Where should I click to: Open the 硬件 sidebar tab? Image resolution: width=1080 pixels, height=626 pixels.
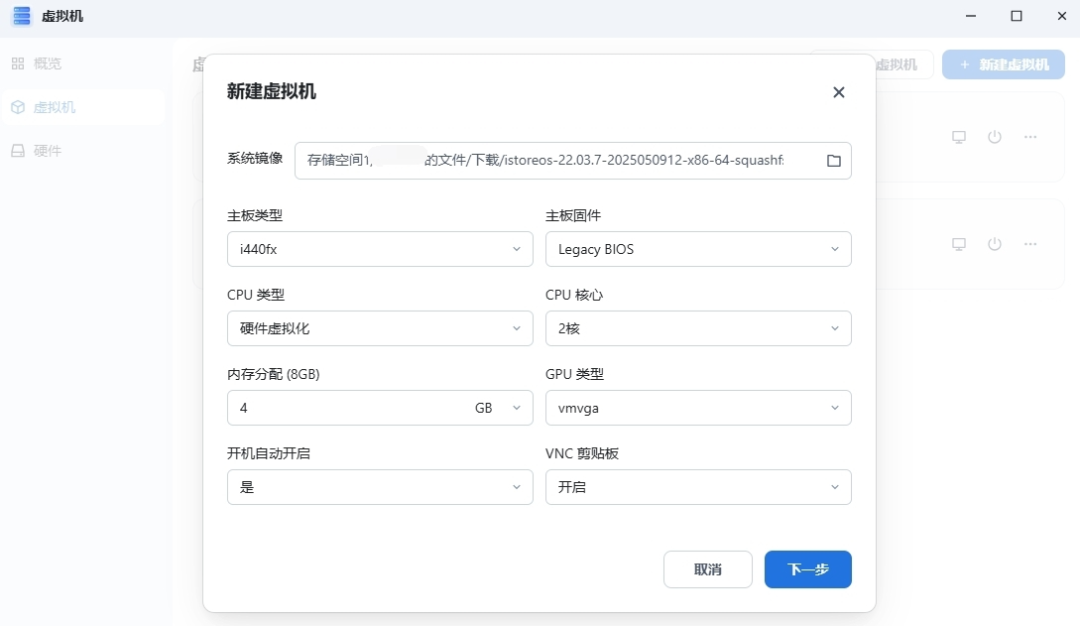(x=47, y=151)
